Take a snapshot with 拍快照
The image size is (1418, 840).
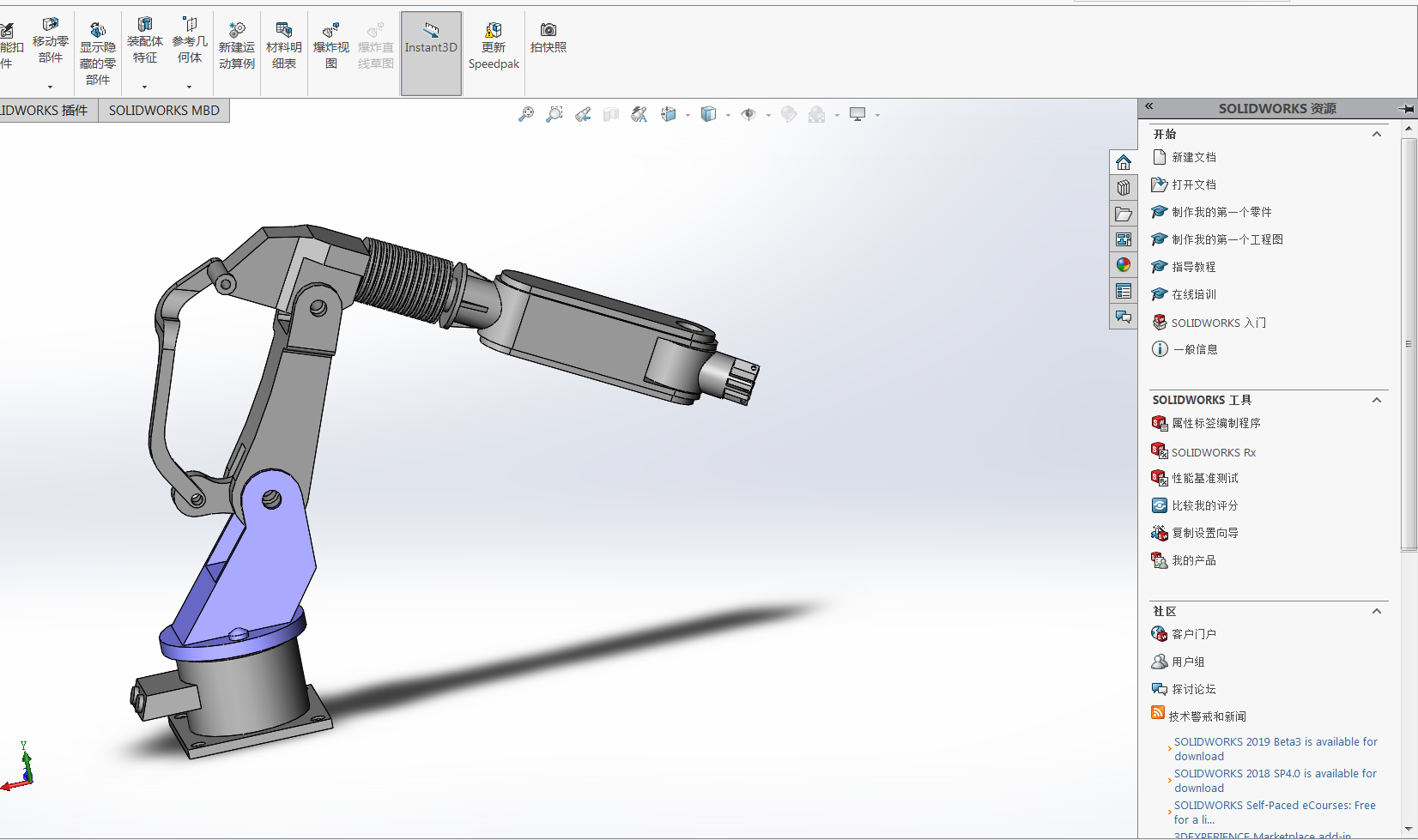point(548,39)
